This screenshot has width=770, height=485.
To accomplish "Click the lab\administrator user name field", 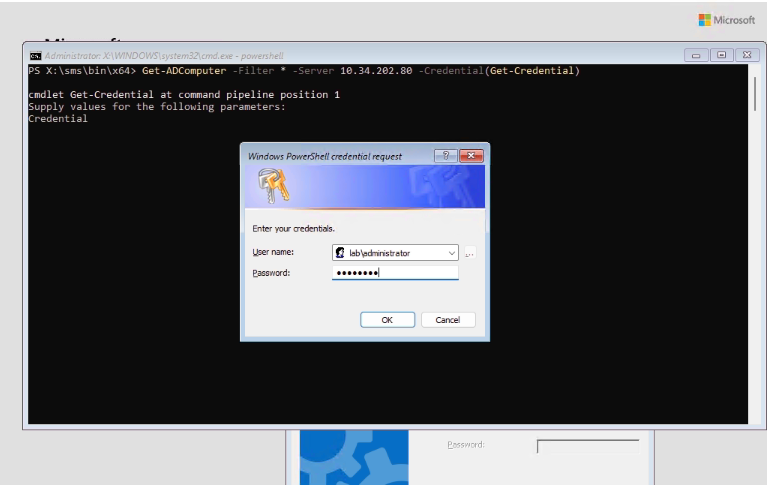I will [x=395, y=253].
